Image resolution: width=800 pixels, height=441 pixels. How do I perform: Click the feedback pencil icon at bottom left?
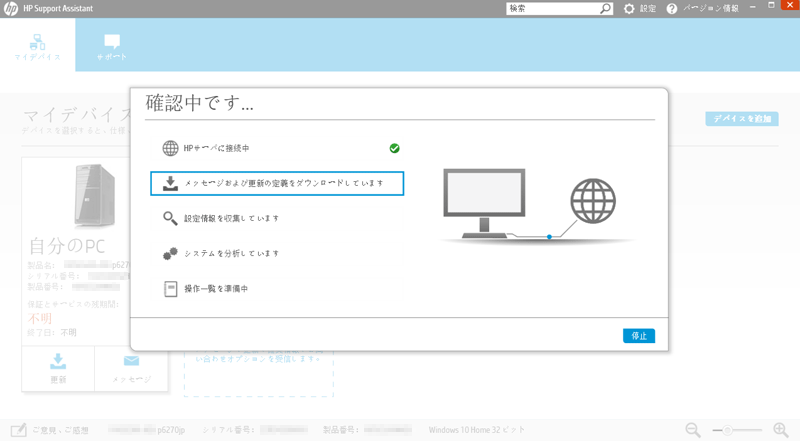(17, 430)
